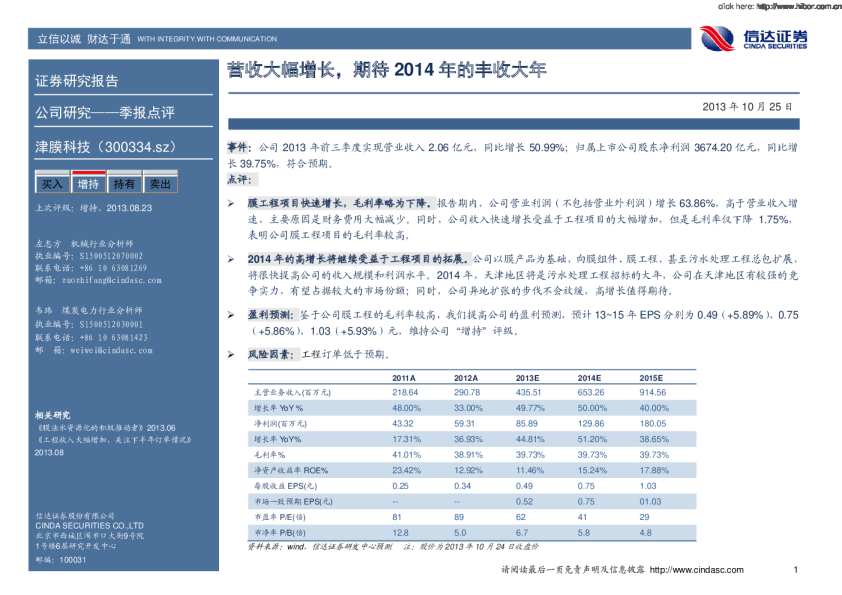Select the highlighted 增持 rating box
The image size is (842, 595).
tap(88, 184)
